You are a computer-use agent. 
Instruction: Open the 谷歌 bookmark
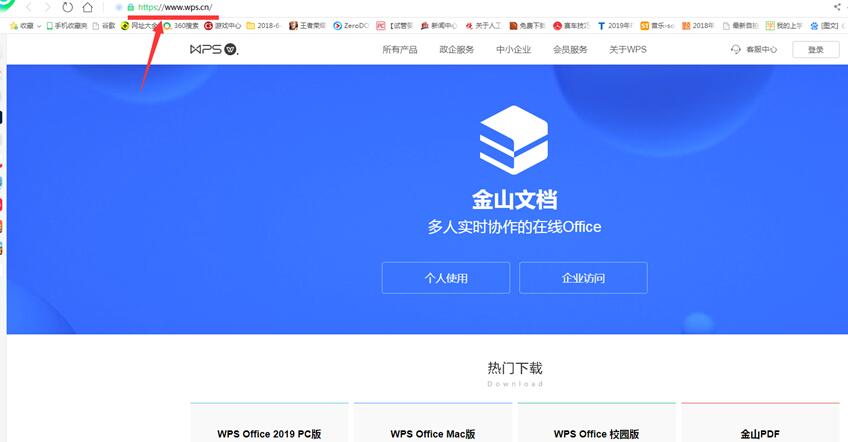click(104, 25)
